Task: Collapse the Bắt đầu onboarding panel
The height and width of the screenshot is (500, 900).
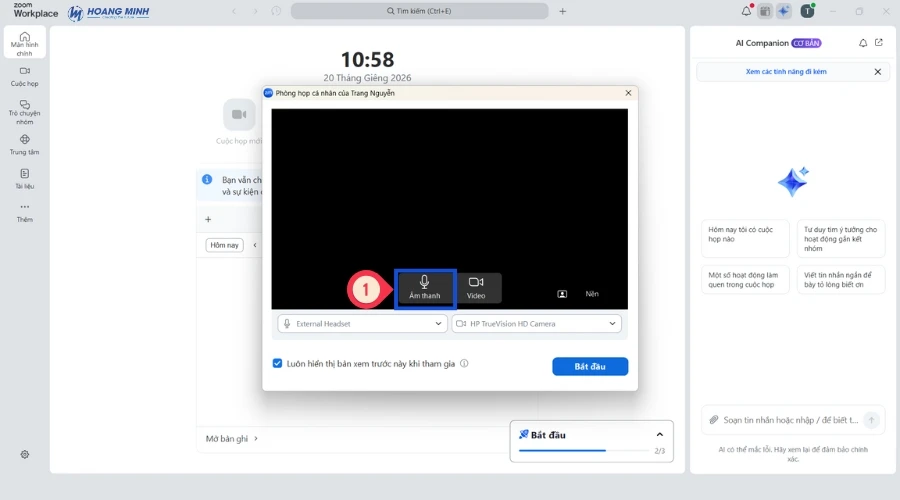Action: [659, 435]
